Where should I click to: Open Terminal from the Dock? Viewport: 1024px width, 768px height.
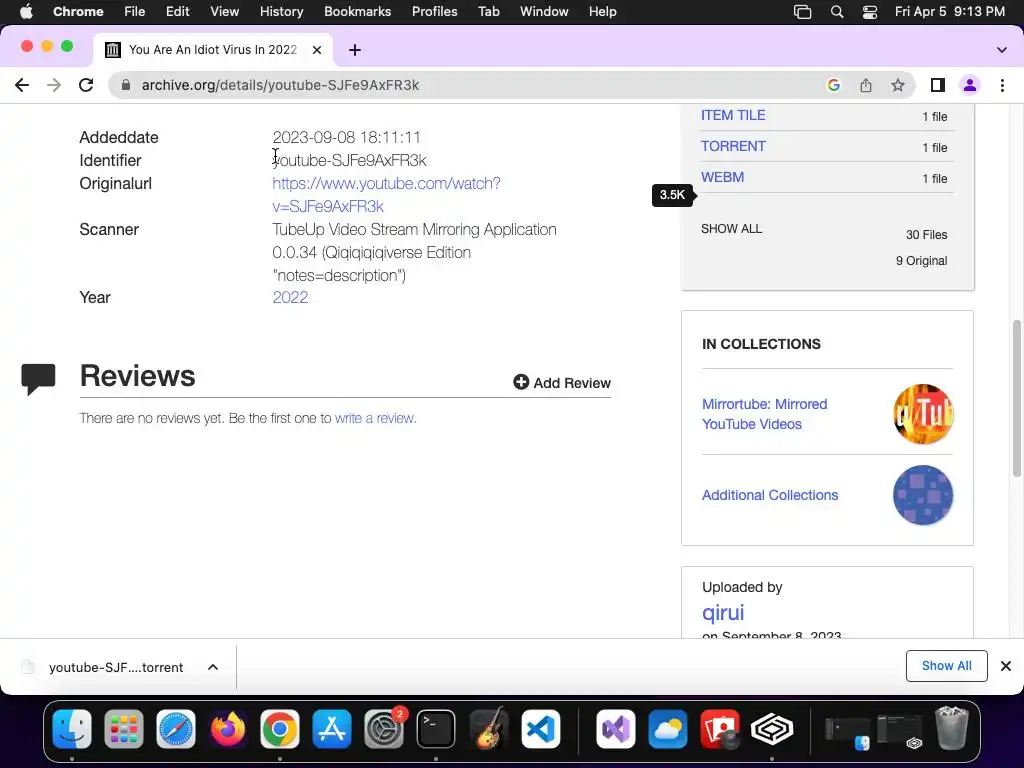coord(436,729)
